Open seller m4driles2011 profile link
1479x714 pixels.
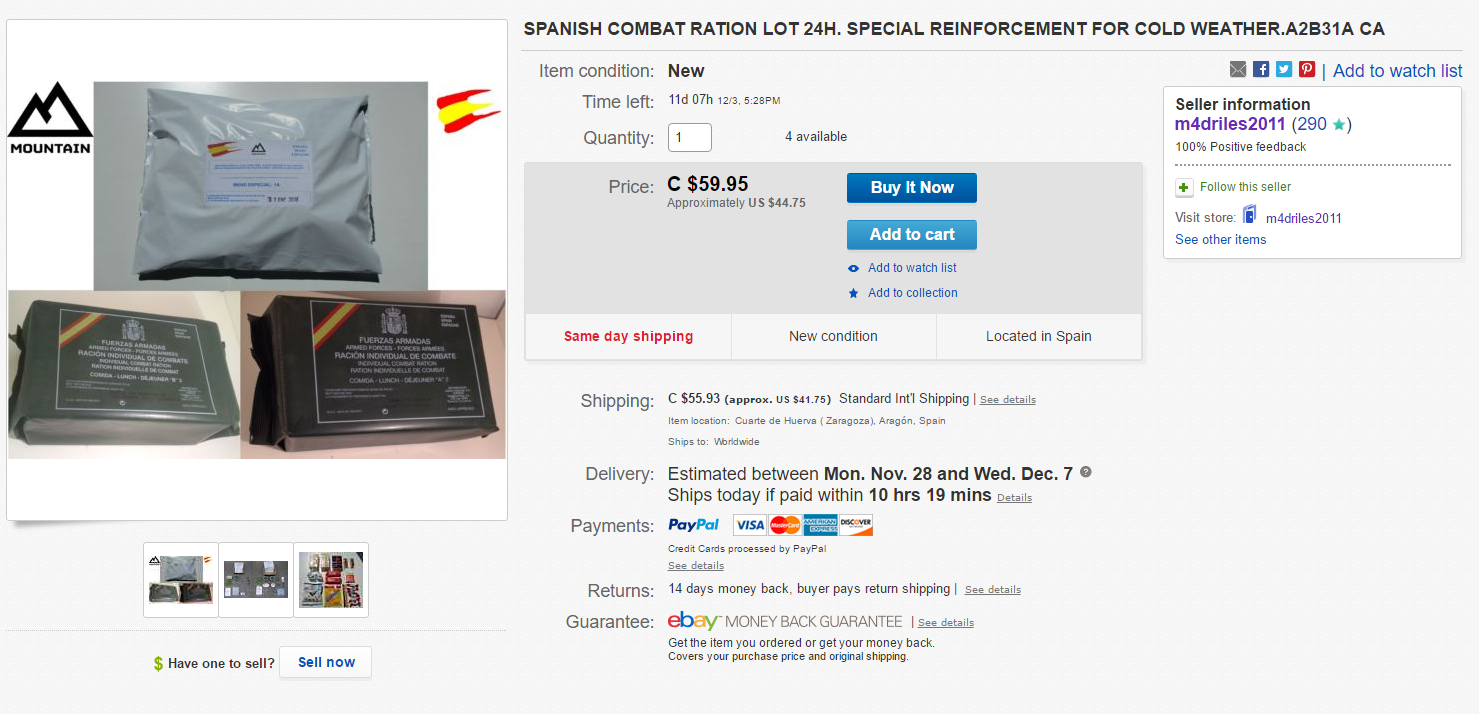1230,124
